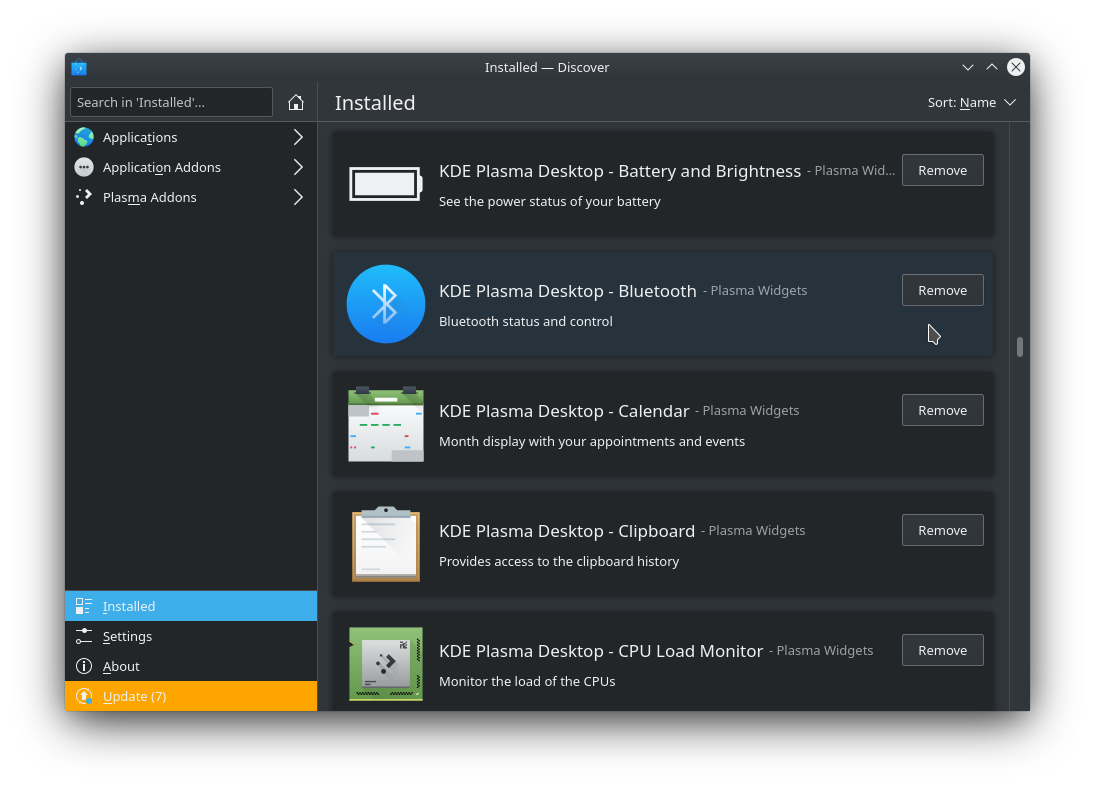Remove the Clipboard widget
Viewport: 1095px width, 788px height.
(942, 530)
